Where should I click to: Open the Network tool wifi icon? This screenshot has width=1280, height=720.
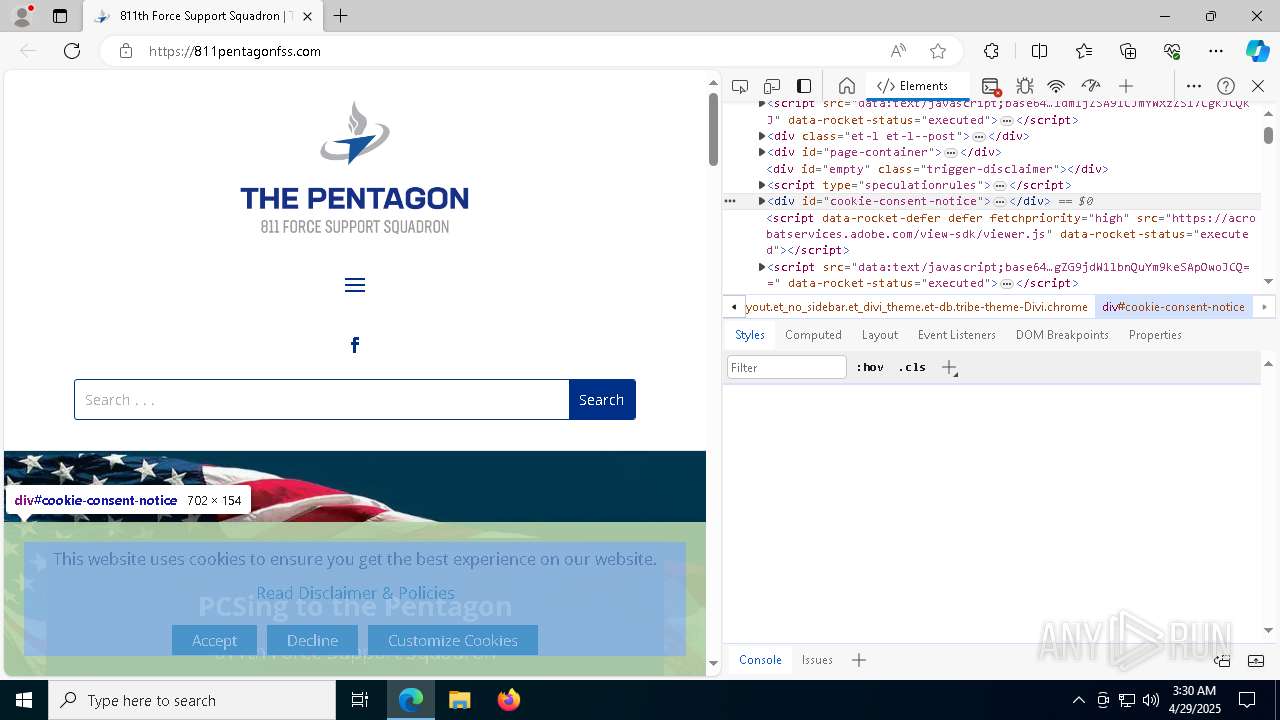[1056, 86]
